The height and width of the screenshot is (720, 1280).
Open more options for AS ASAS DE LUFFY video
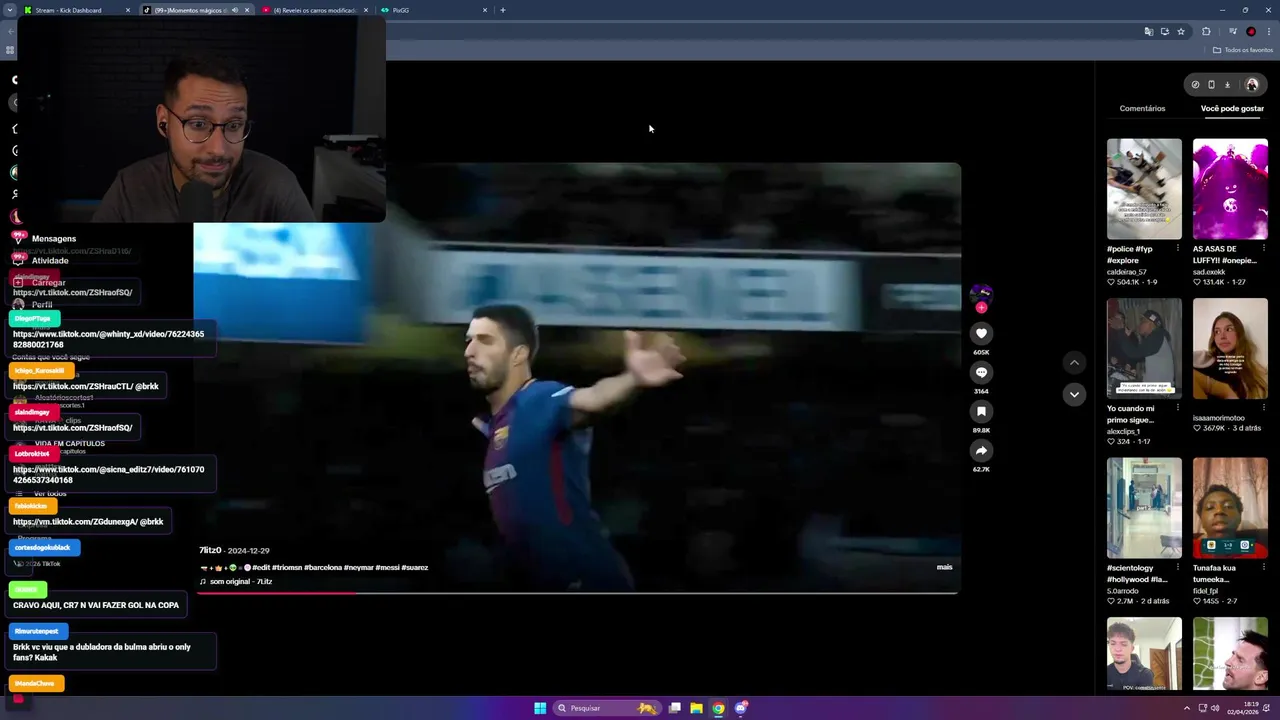pyautogui.click(x=1263, y=249)
